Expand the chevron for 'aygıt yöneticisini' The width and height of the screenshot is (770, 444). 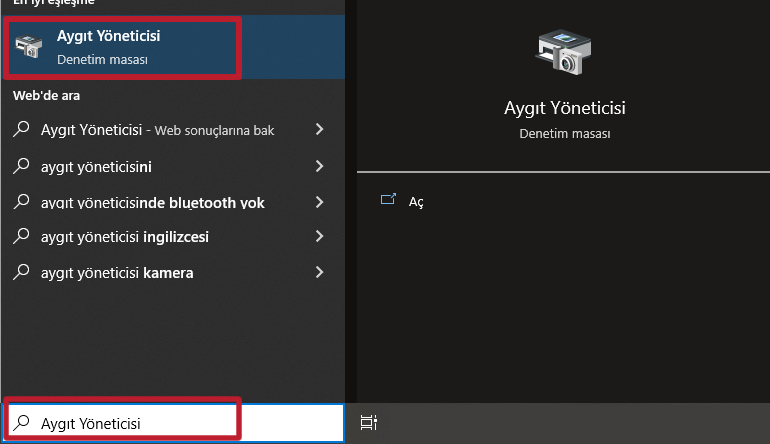coord(319,166)
